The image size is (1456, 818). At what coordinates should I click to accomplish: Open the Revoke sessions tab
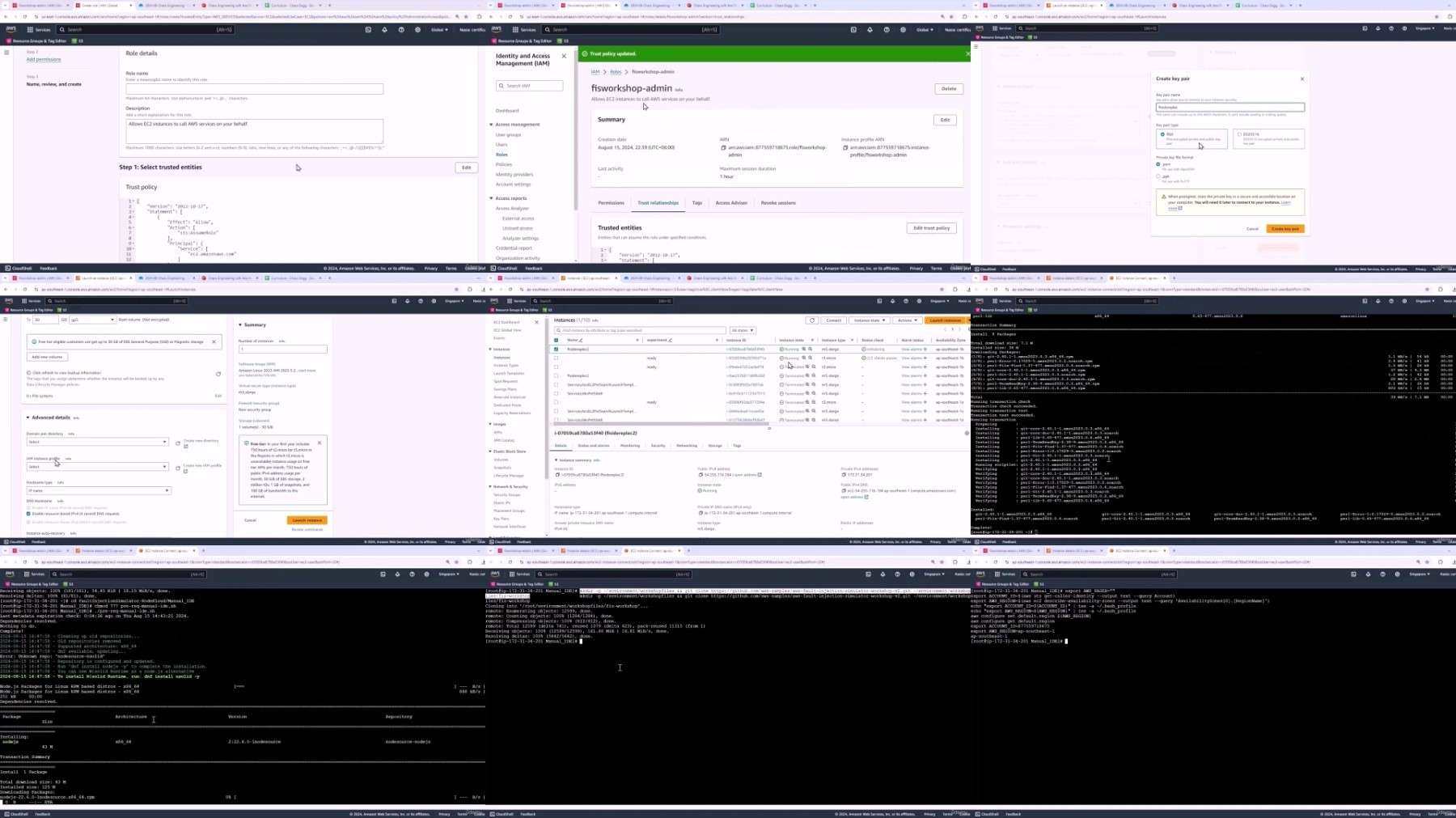pyautogui.click(x=778, y=203)
